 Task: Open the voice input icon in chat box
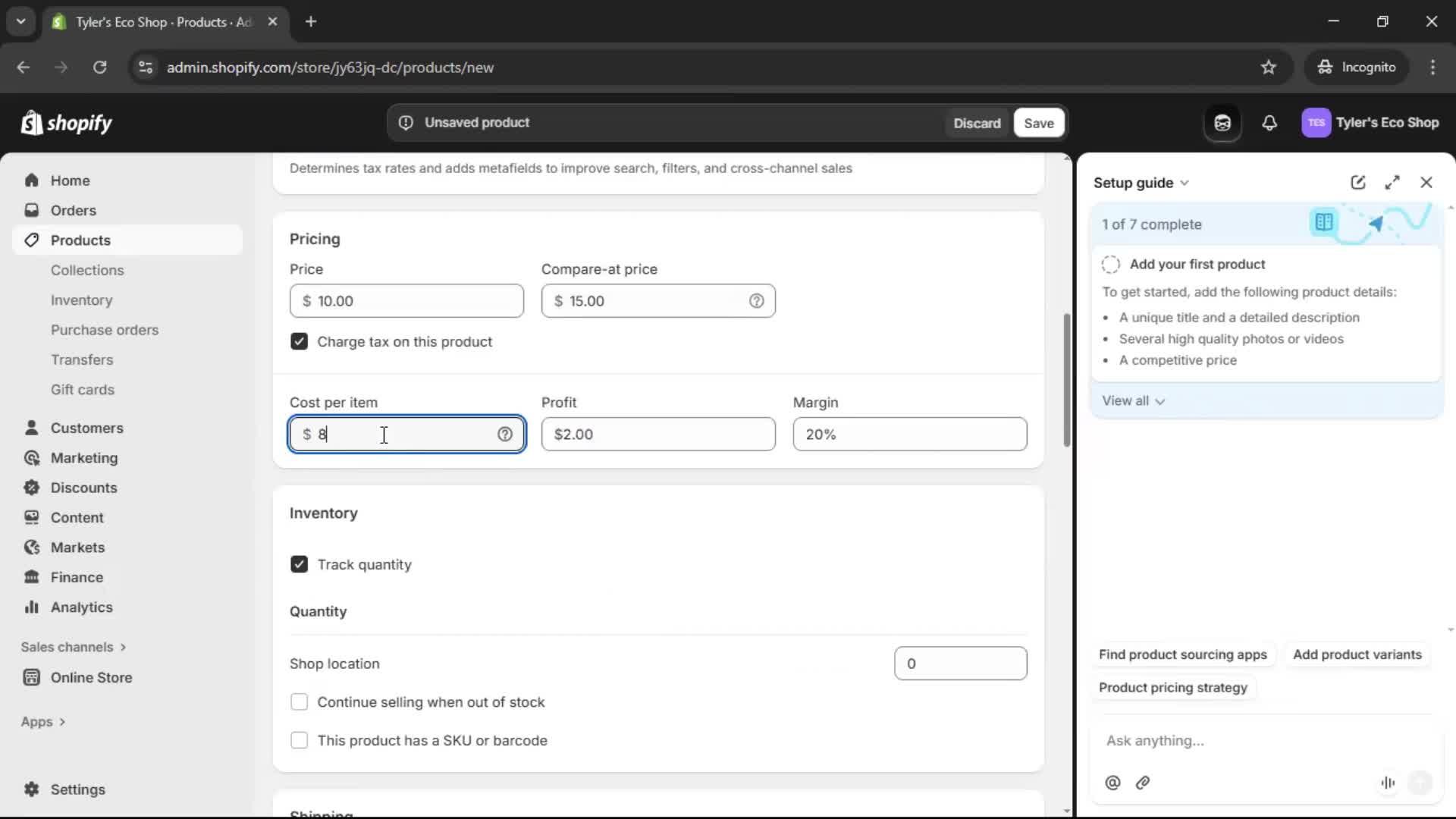(1388, 783)
